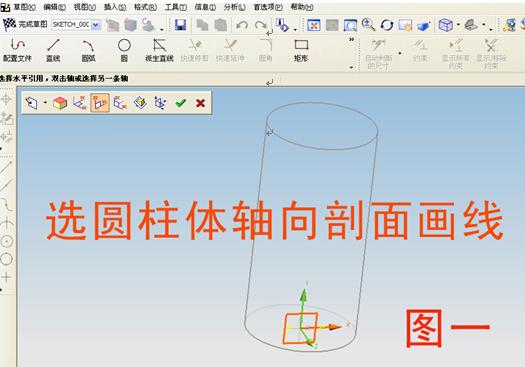The image size is (525, 367).
Task: Click the Fit view icon with orange X
Action: 314,25
